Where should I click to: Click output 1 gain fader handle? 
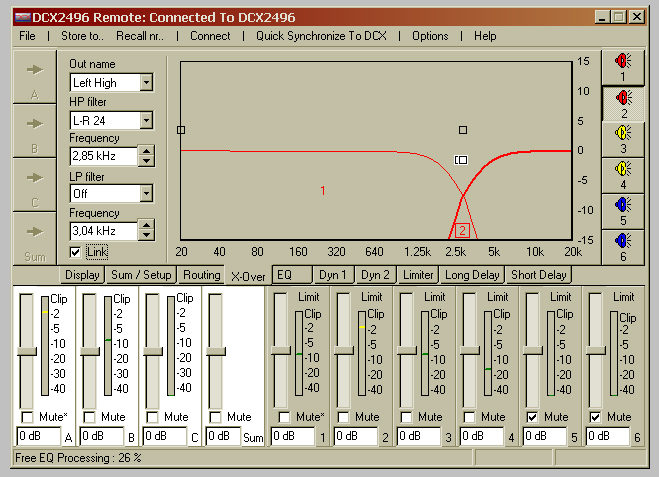point(280,351)
